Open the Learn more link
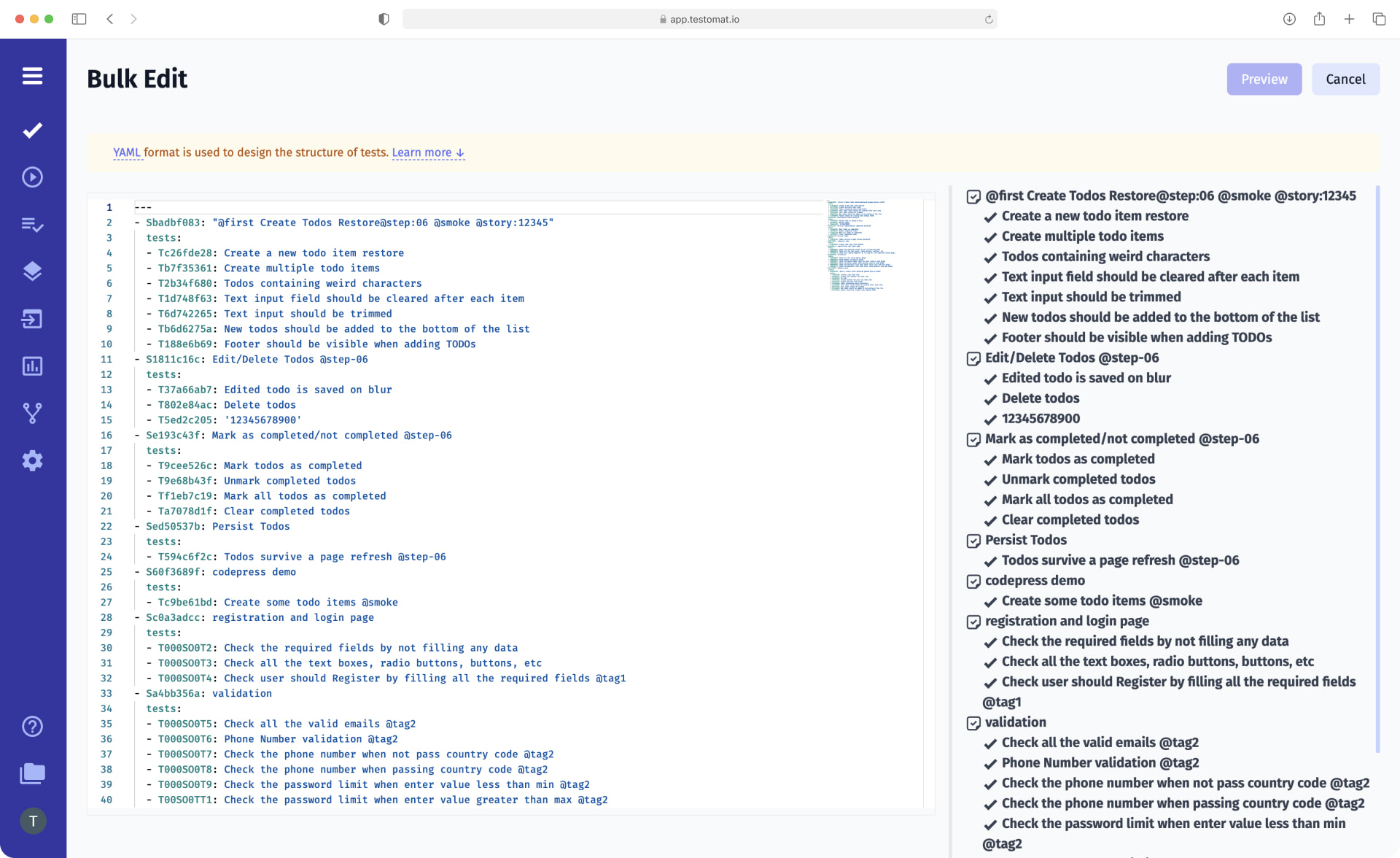 coord(423,152)
